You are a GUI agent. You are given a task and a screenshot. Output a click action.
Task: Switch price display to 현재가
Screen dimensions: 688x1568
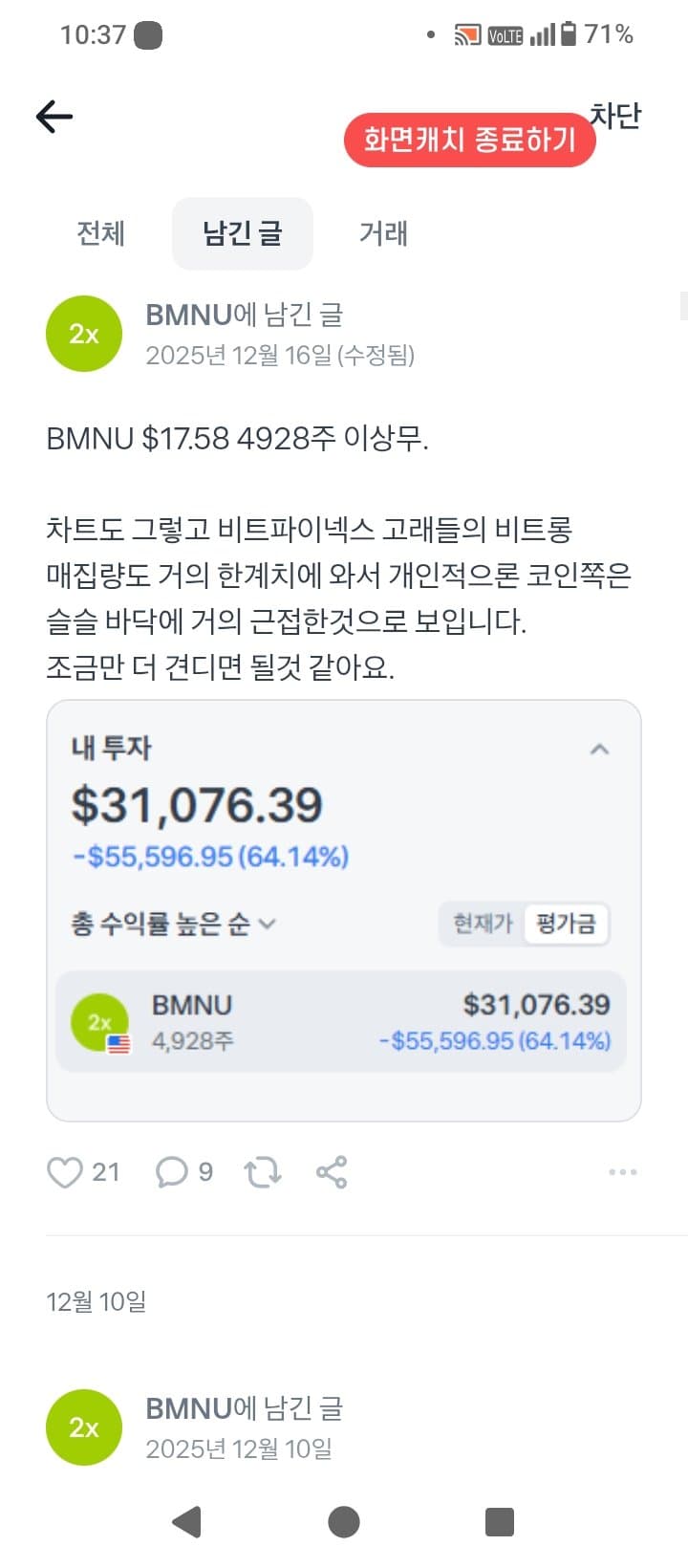(483, 924)
